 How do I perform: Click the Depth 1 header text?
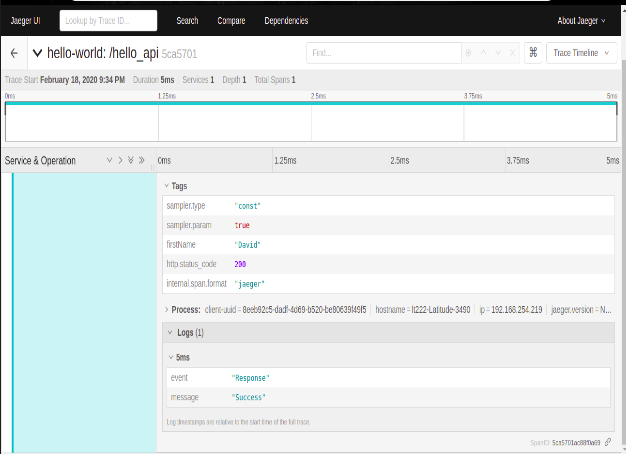click(x=234, y=80)
